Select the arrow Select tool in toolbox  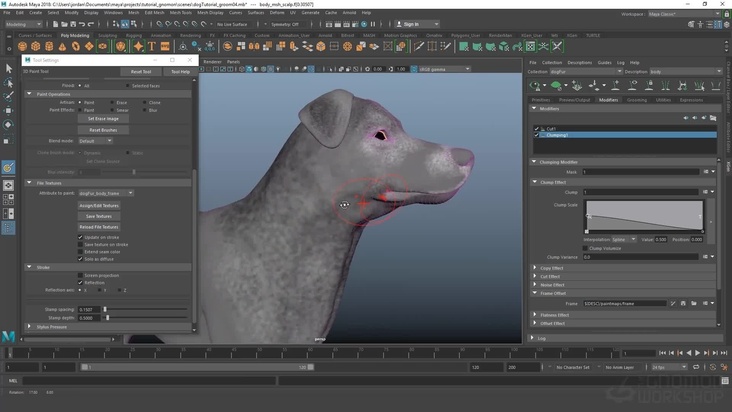pyautogui.click(x=9, y=69)
